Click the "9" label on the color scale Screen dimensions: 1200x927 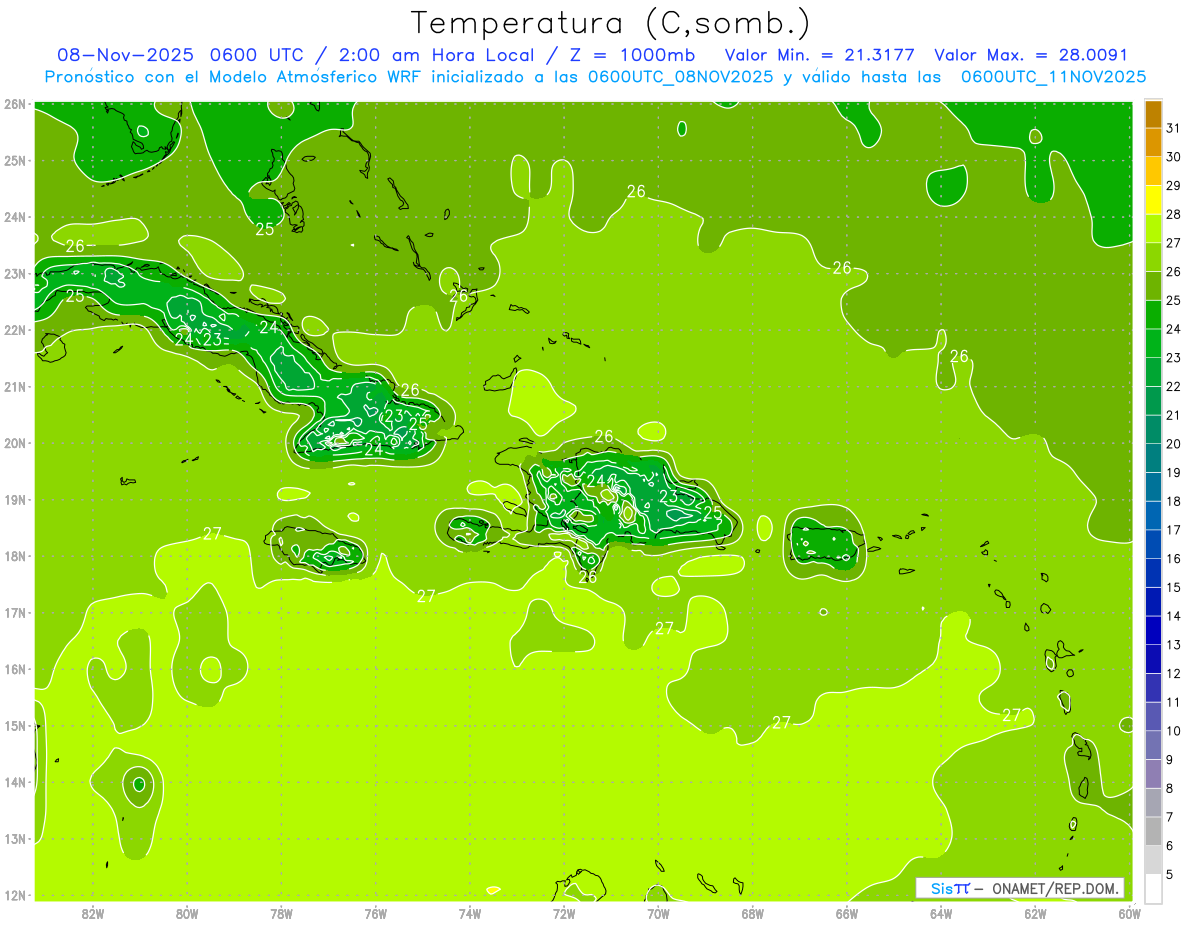point(1170,759)
